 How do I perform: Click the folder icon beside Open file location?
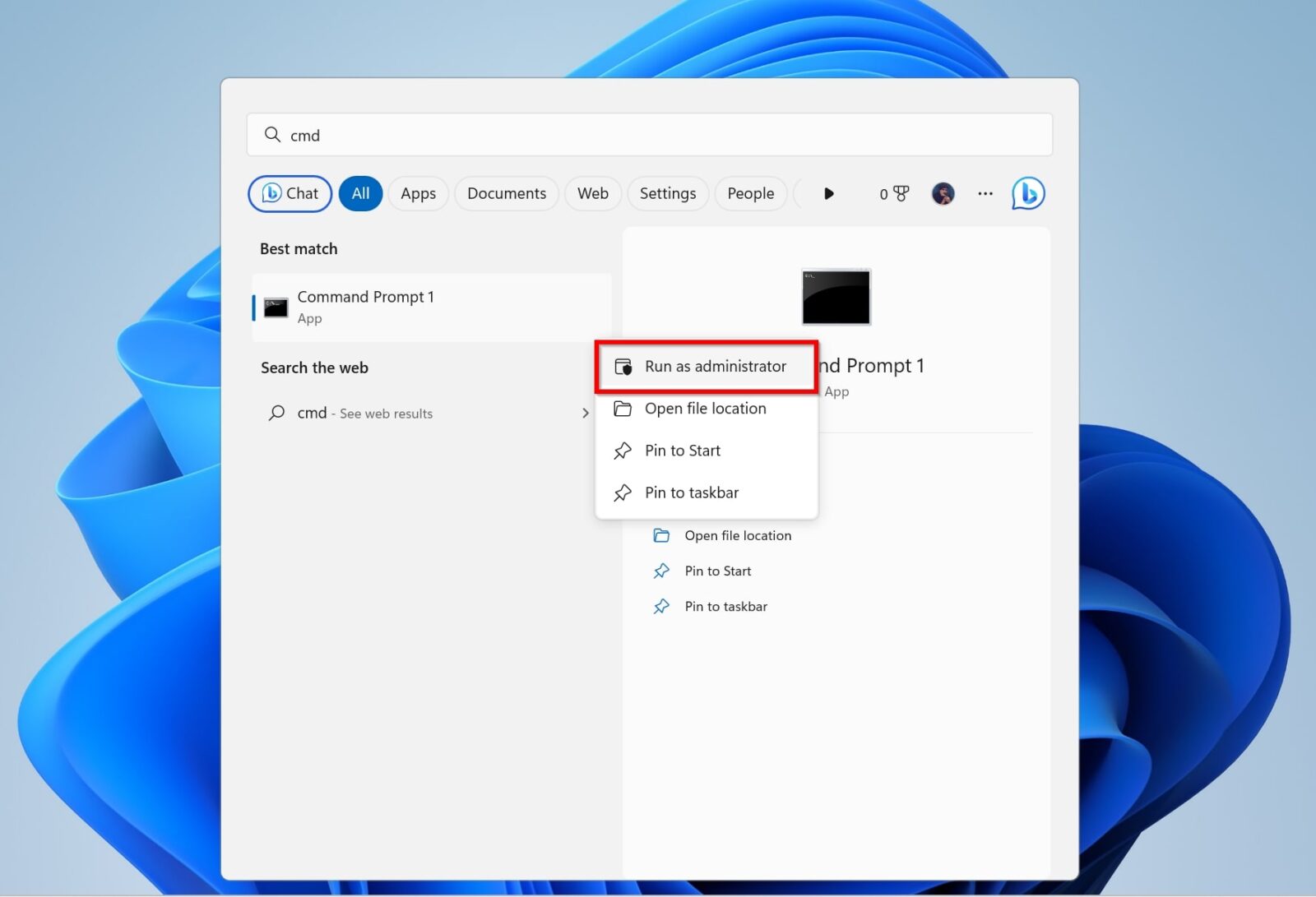click(623, 409)
